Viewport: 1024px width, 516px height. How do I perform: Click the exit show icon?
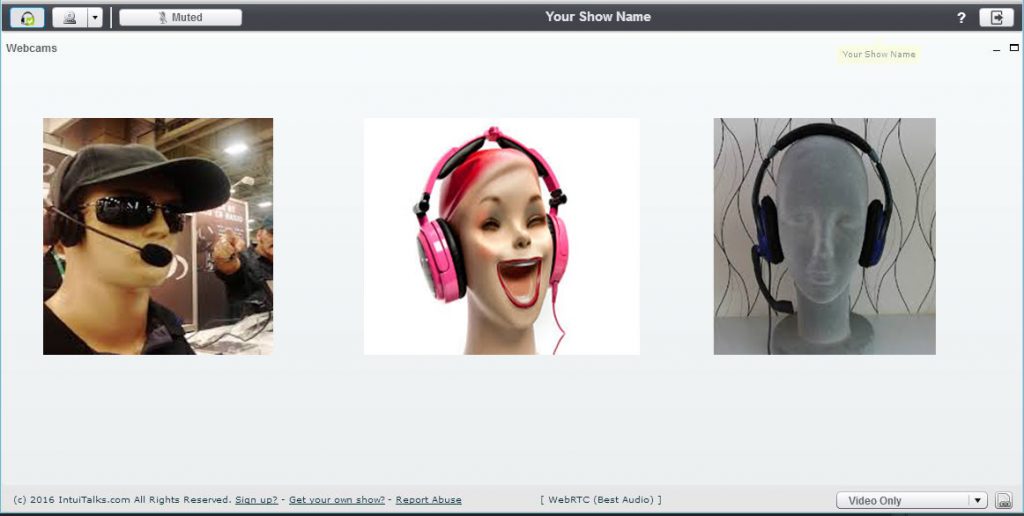(997, 18)
